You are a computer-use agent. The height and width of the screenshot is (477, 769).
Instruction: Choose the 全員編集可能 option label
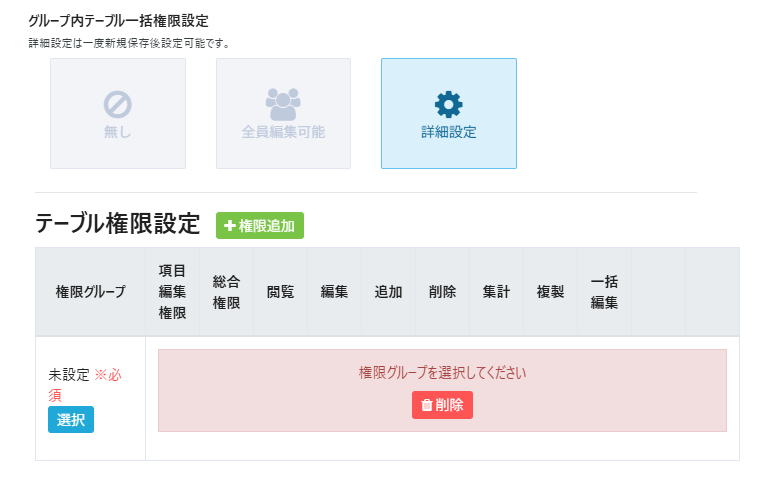[283, 131]
